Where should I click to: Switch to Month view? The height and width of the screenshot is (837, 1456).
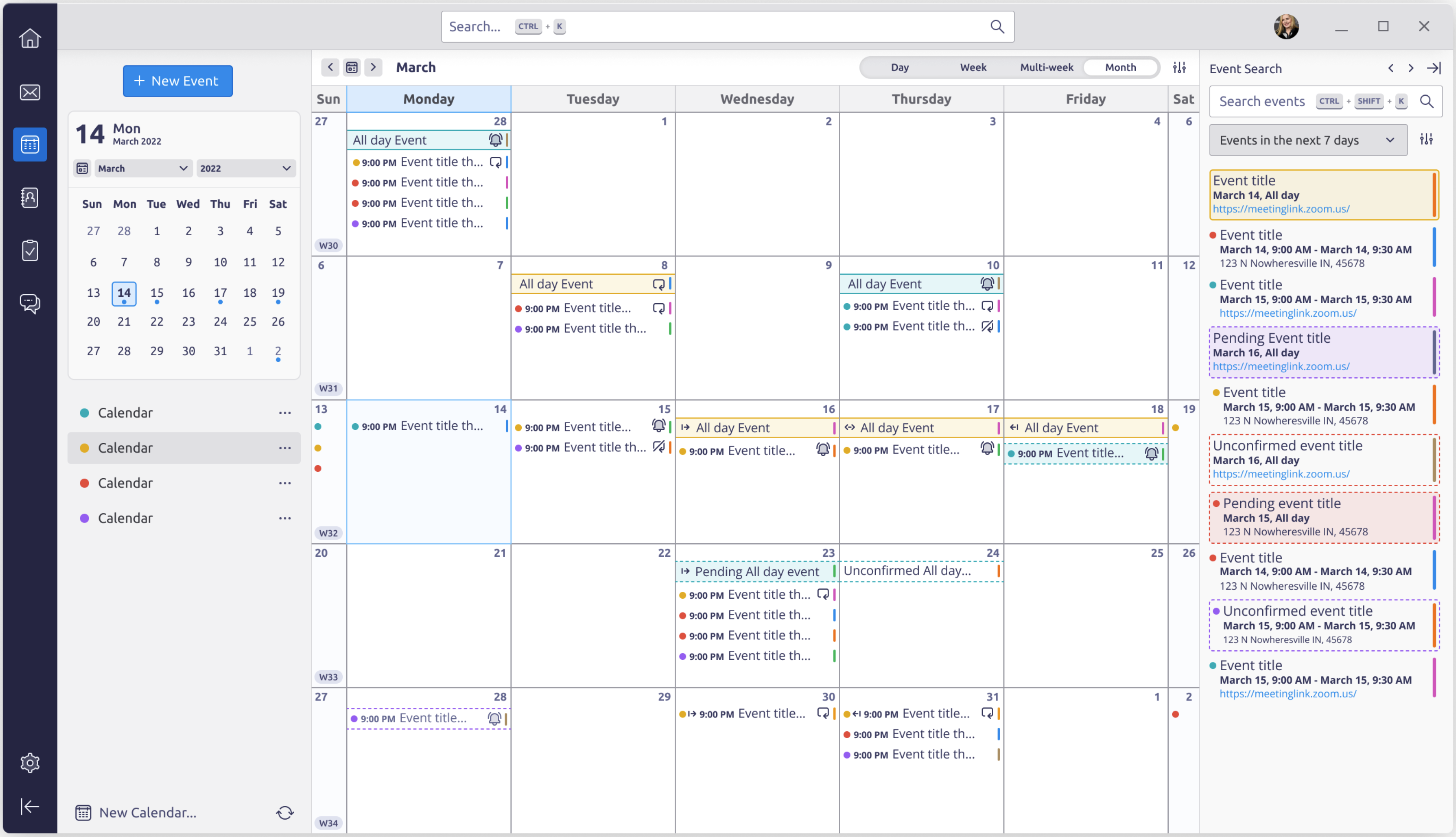(1119, 67)
